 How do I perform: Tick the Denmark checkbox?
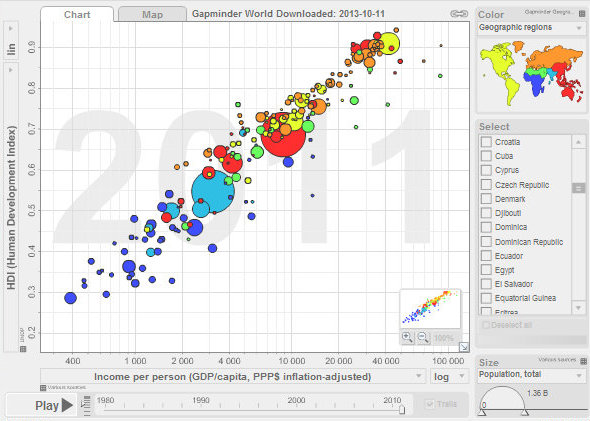486,199
